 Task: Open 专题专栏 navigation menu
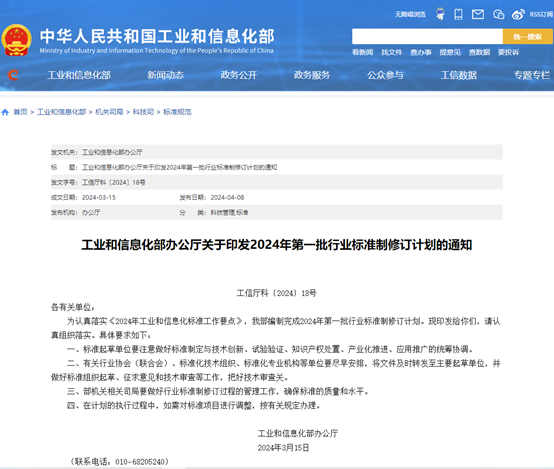point(532,75)
